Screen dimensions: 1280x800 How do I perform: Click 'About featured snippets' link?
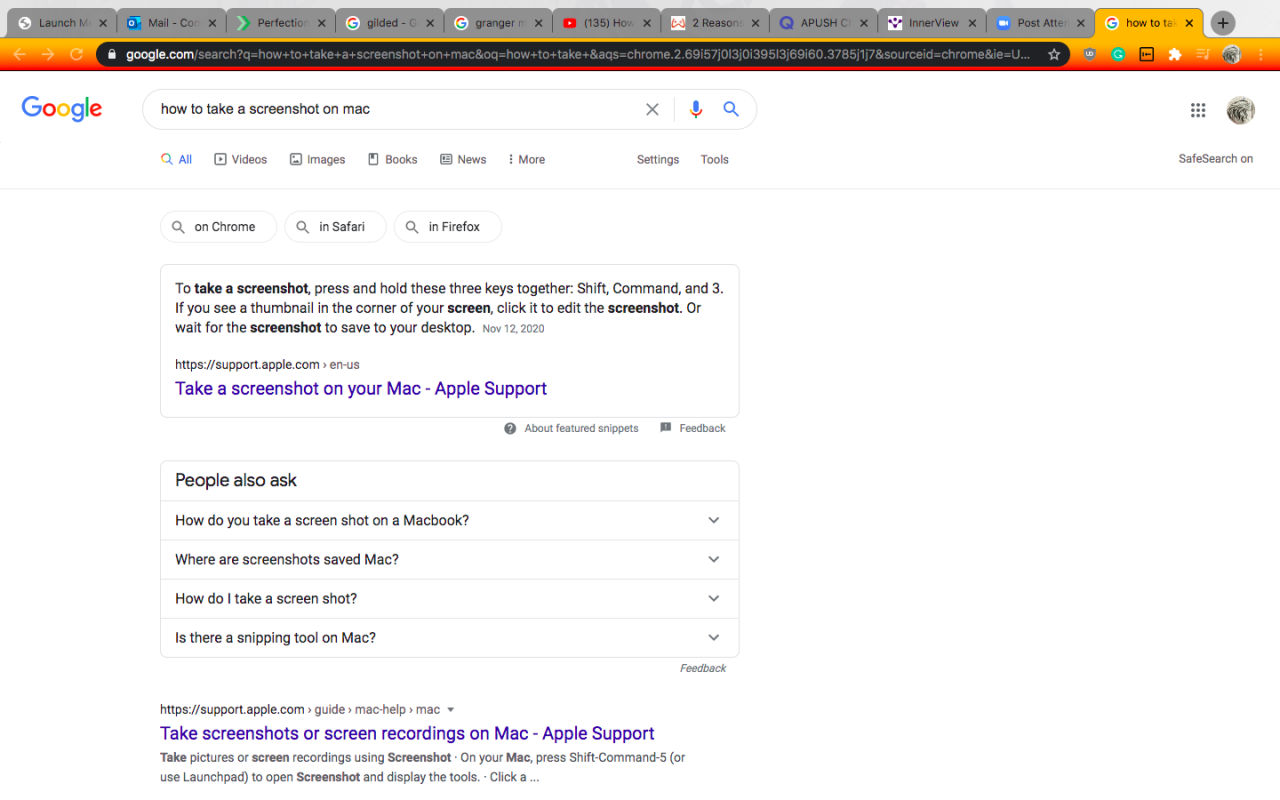pos(581,428)
